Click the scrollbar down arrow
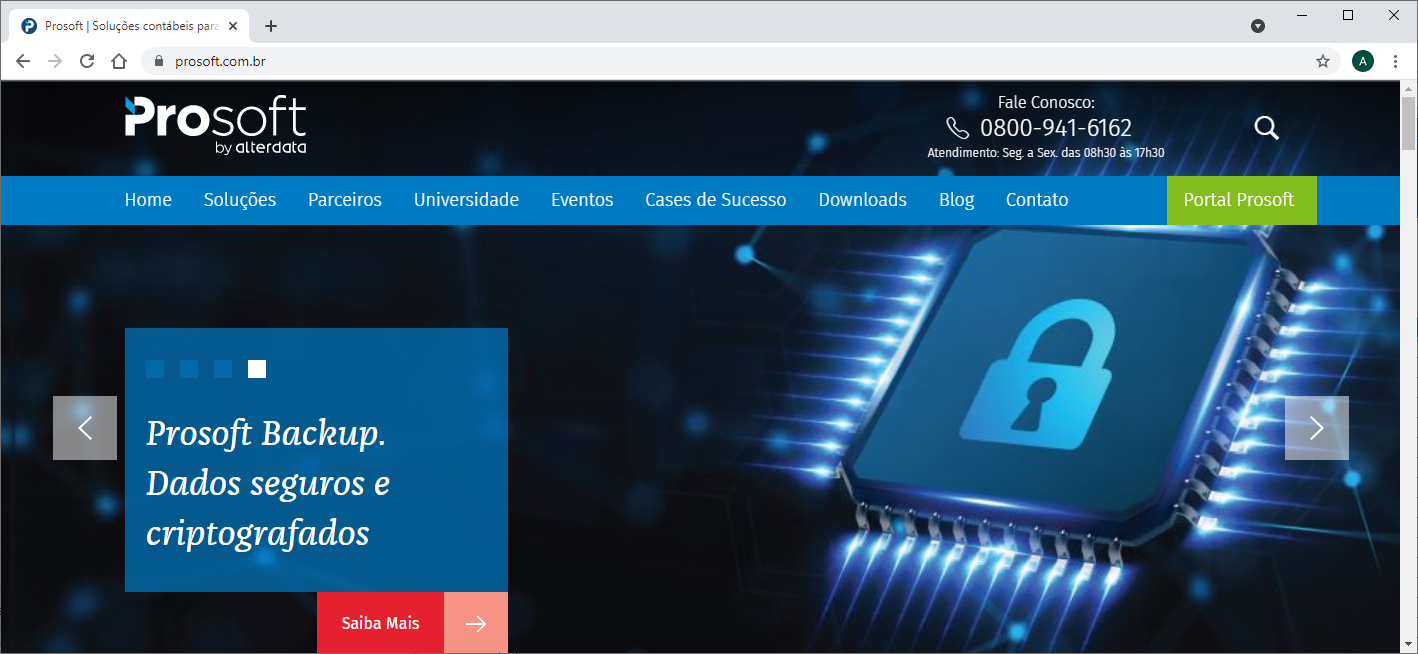Viewport: 1418px width, 654px height. pyautogui.click(x=1408, y=645)
